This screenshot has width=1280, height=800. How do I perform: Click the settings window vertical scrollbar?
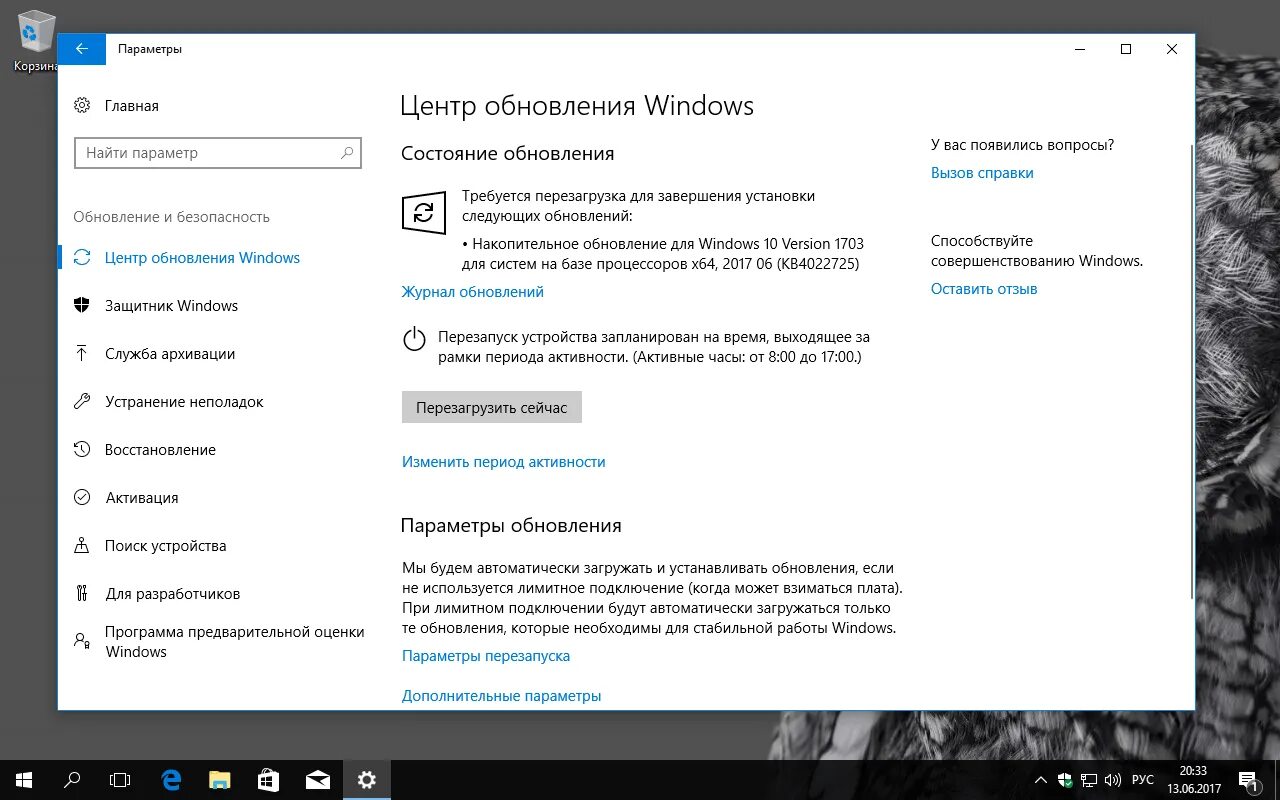pos(1190,372)
